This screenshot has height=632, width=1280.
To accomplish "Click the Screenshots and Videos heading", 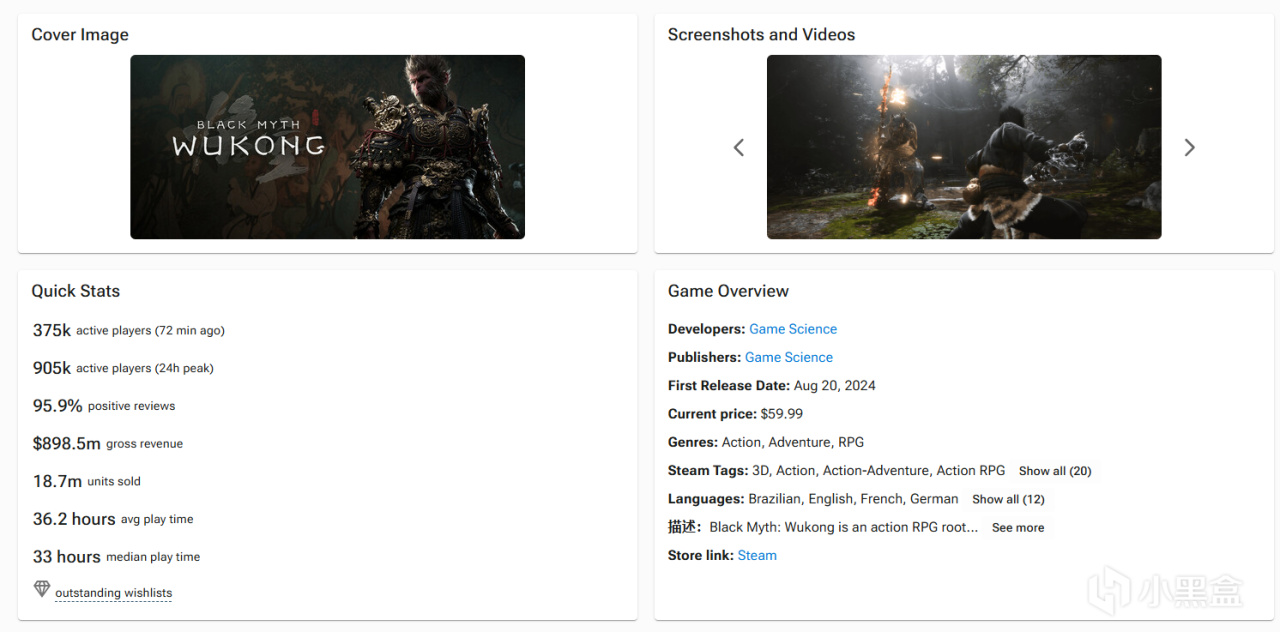I will pyautogui.click(x=761, y=35).
